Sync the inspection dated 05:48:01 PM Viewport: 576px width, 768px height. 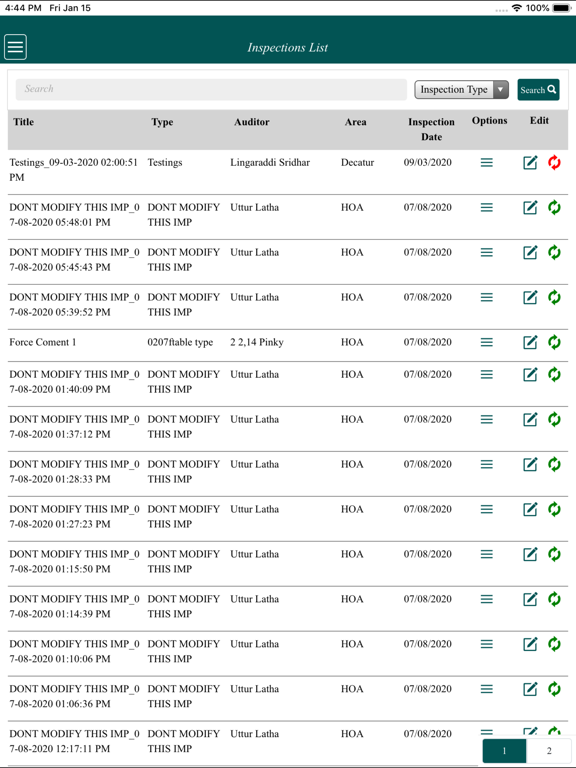[x=554, y=207]
